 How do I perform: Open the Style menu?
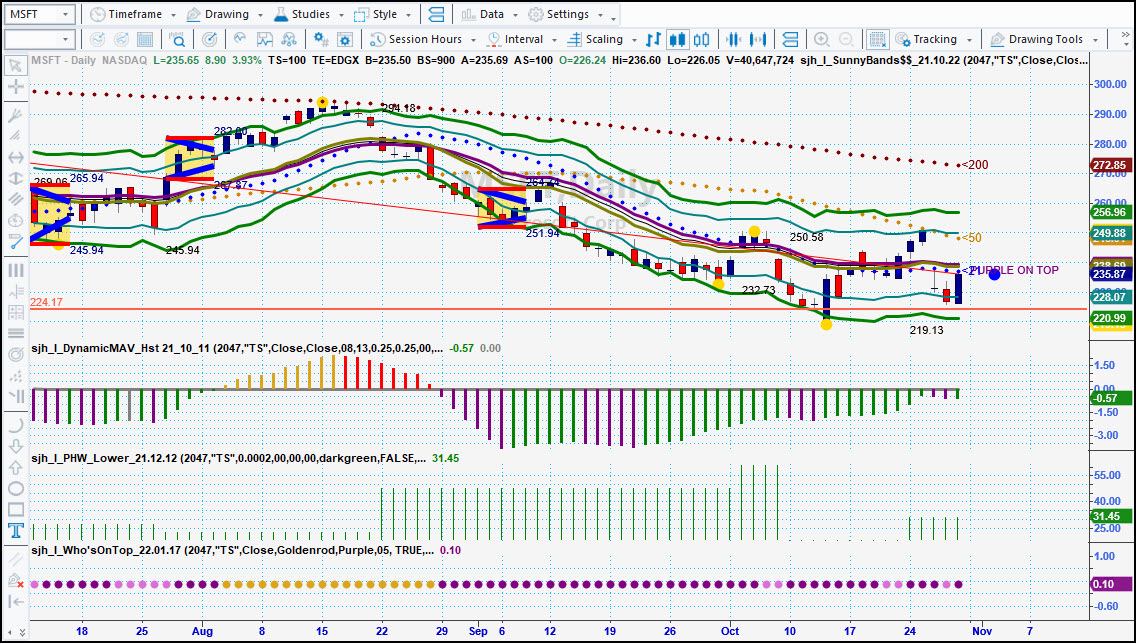click(376, 14)
